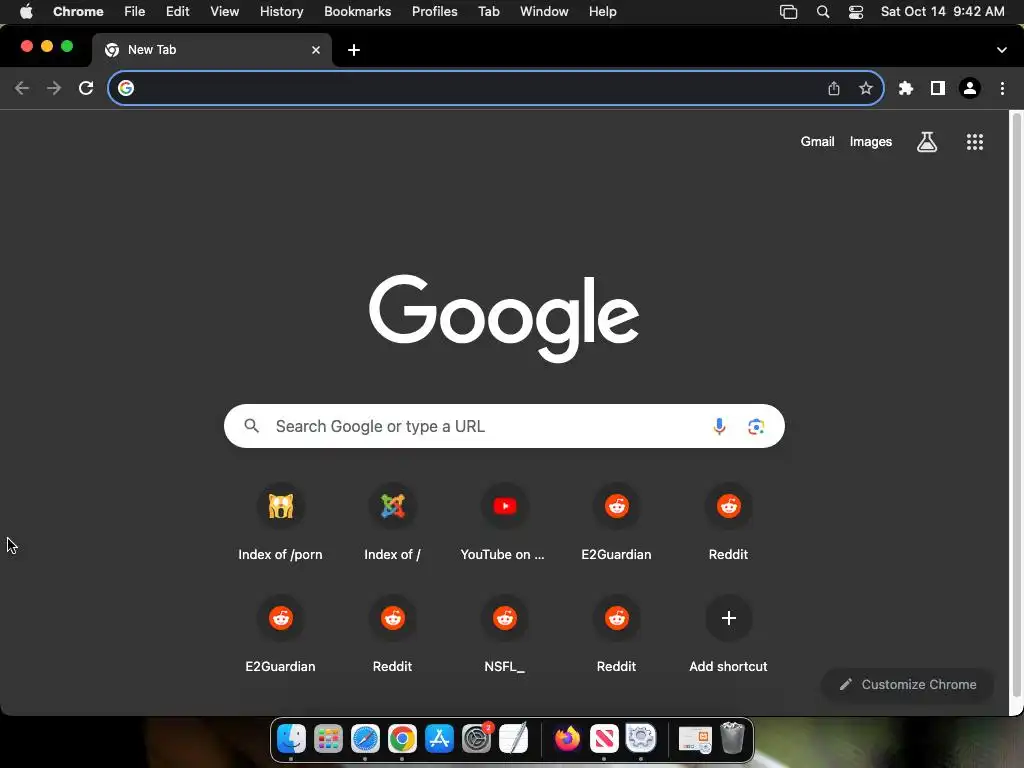The image size is (1024, 768).
Task: Open the Reddit shortcut directly above Add shortcut
Action: 729,523
